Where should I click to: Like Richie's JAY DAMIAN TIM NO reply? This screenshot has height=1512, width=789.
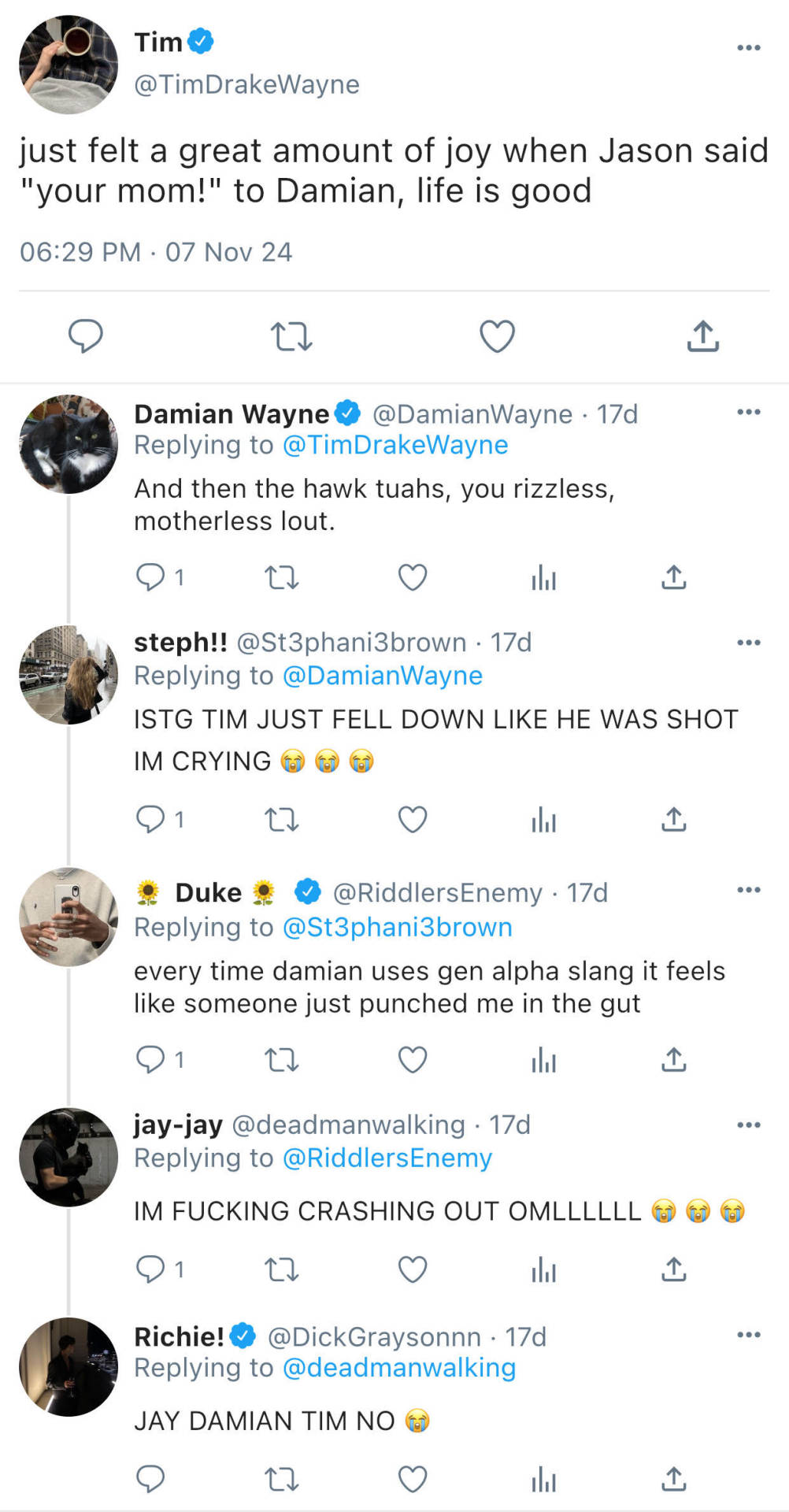tap(412, 1479)
